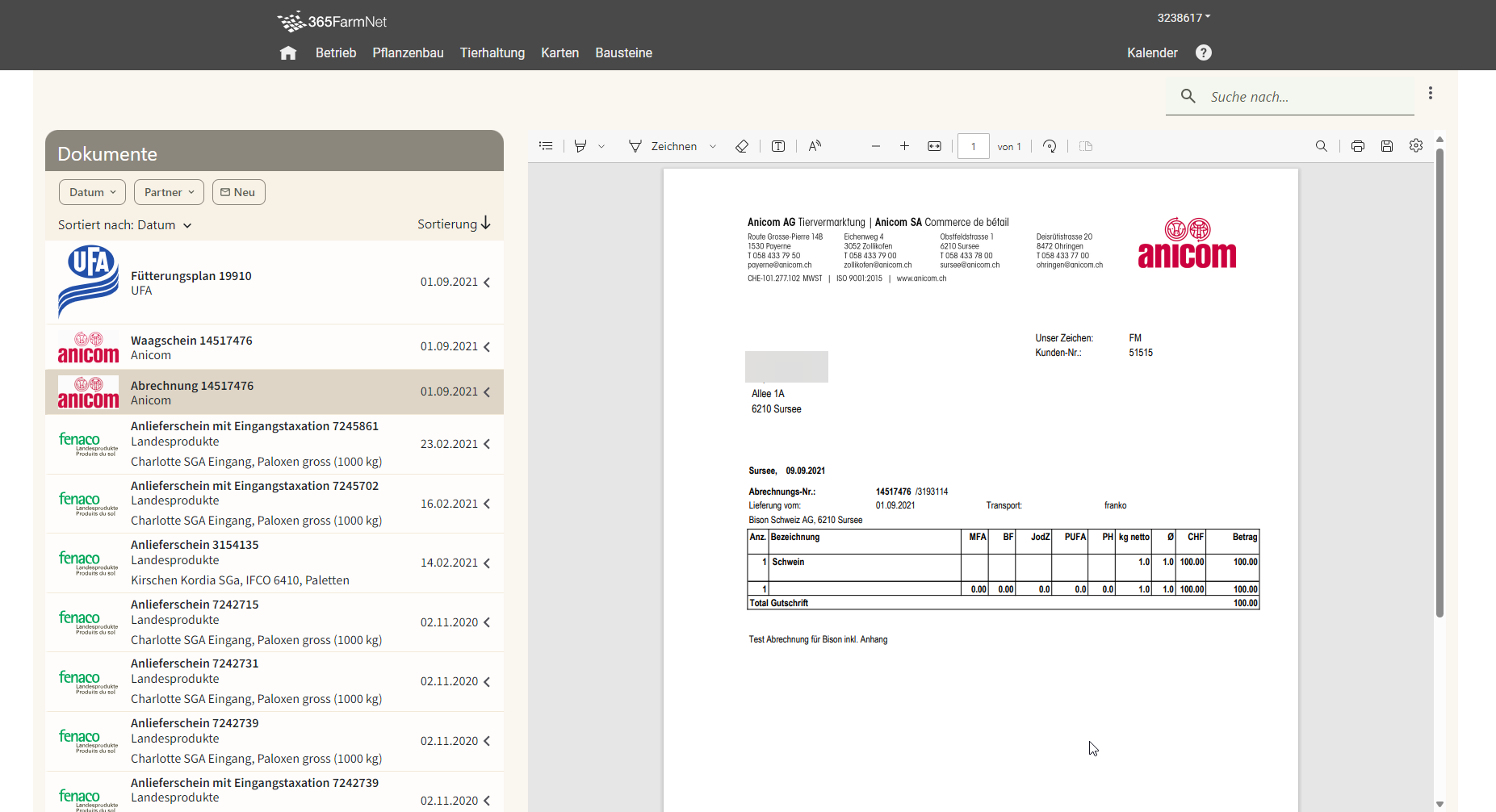Open the Pflanzenbau menu

[408, 53]
